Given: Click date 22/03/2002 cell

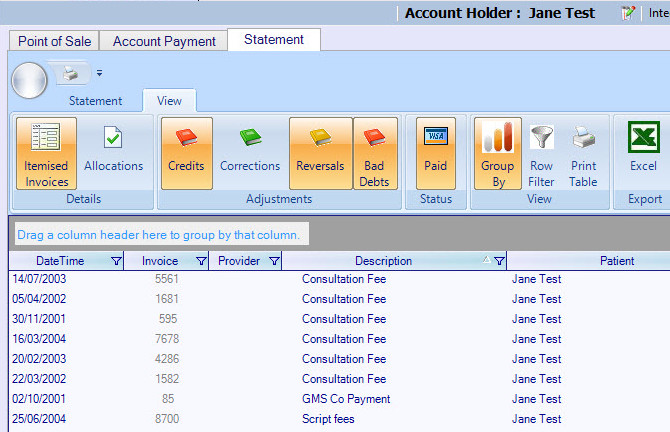Looking at the screenshot, I should point(39,379).
